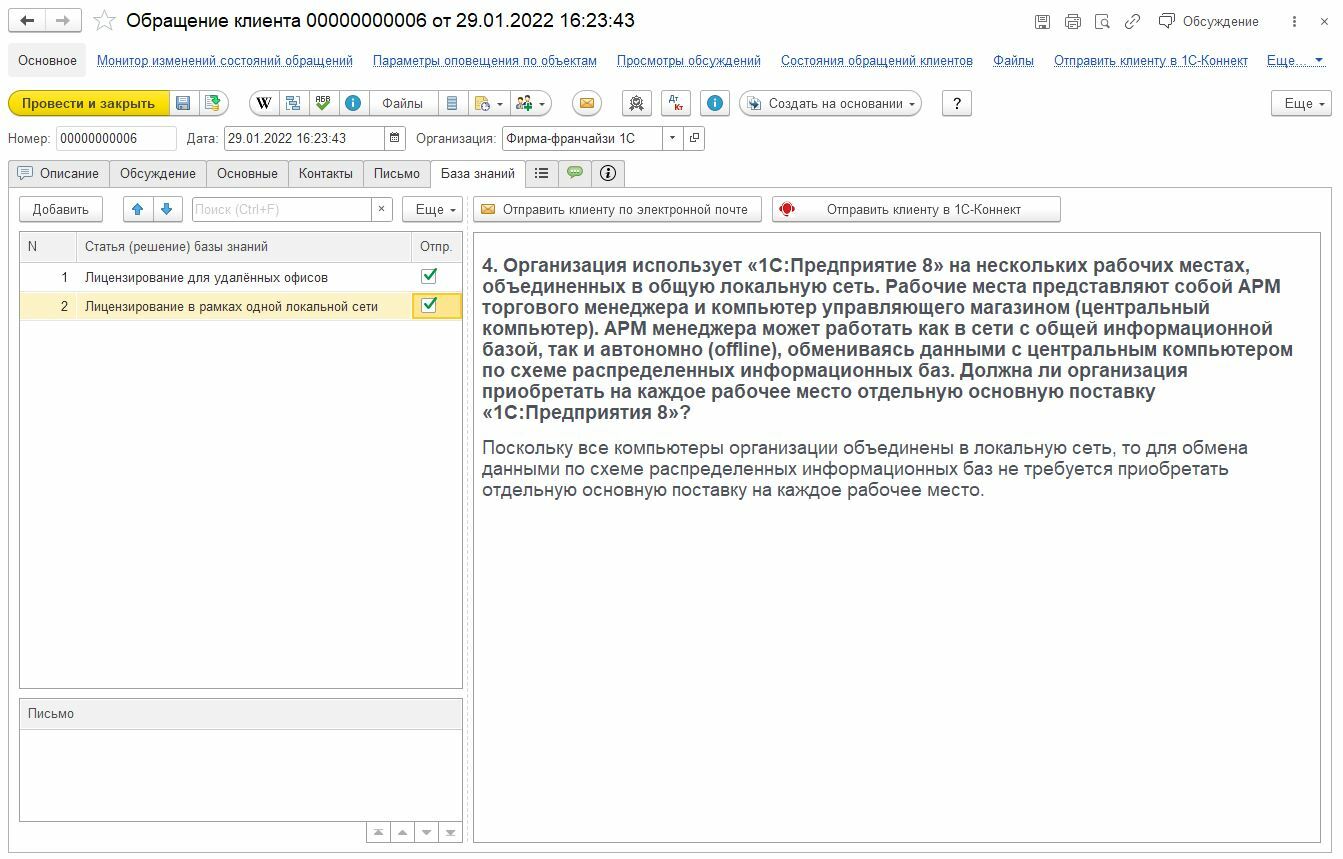Open the date calendar picker icon
Screen dimensions: 1343x859
tap(395, 138)
